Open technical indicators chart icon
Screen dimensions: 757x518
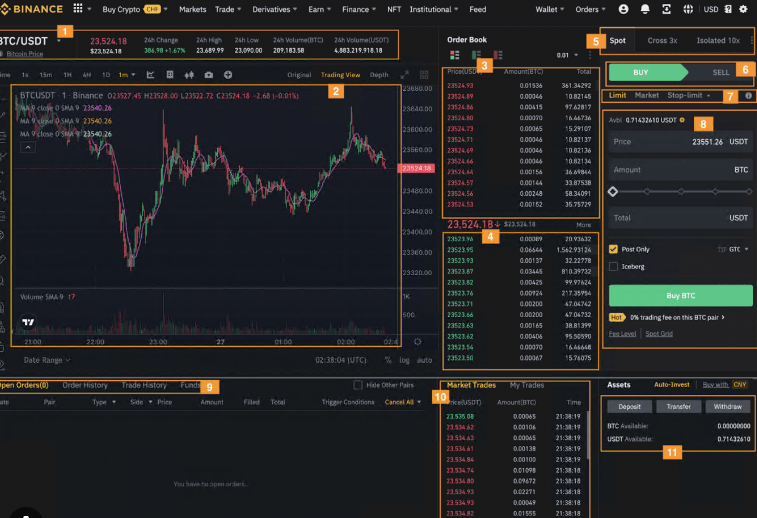tap(151, 75)
